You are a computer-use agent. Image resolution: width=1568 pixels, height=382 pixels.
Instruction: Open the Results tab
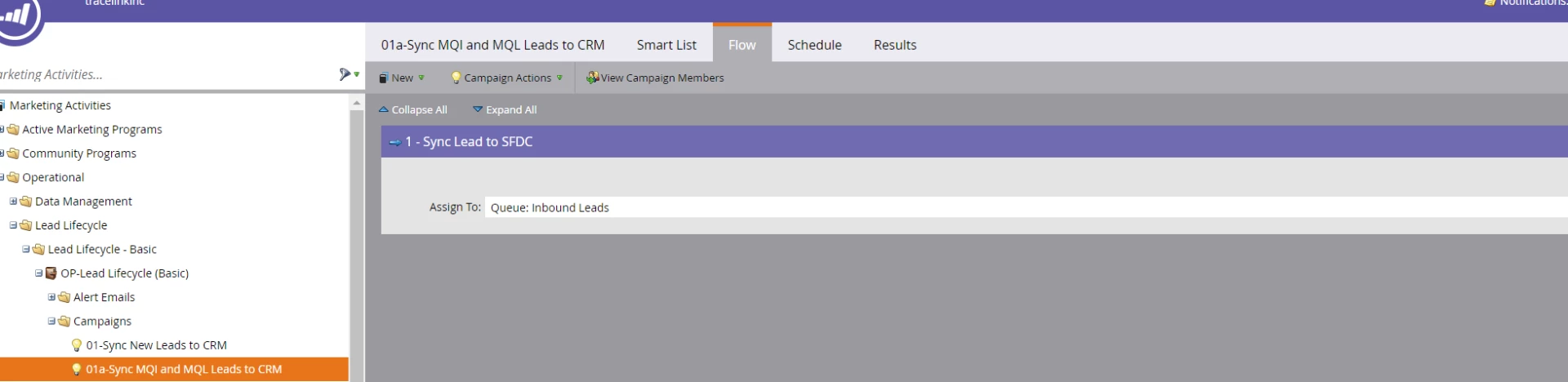[x=895, y=45]
